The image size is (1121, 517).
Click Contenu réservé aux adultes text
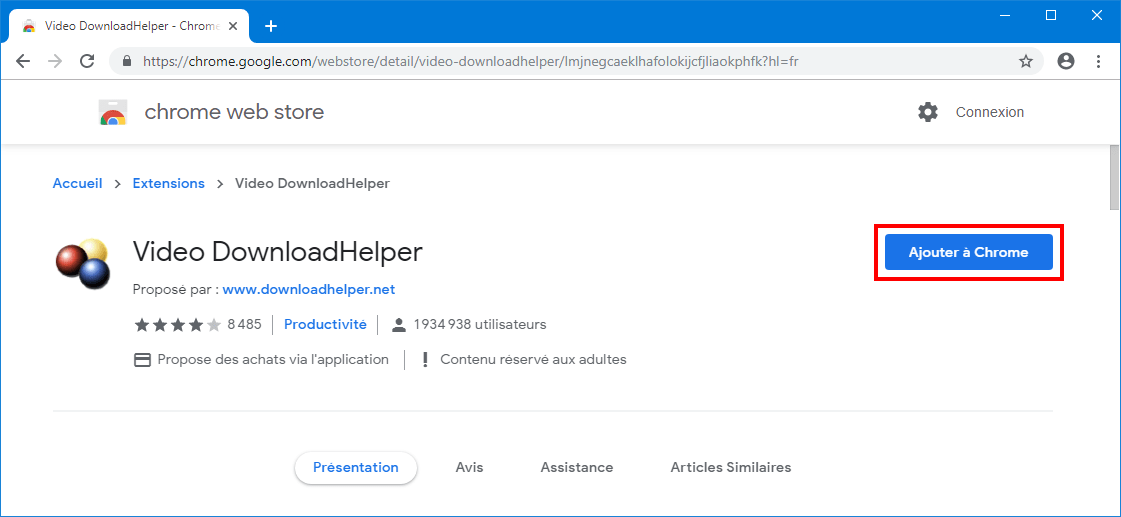click(x=533, y=360)
